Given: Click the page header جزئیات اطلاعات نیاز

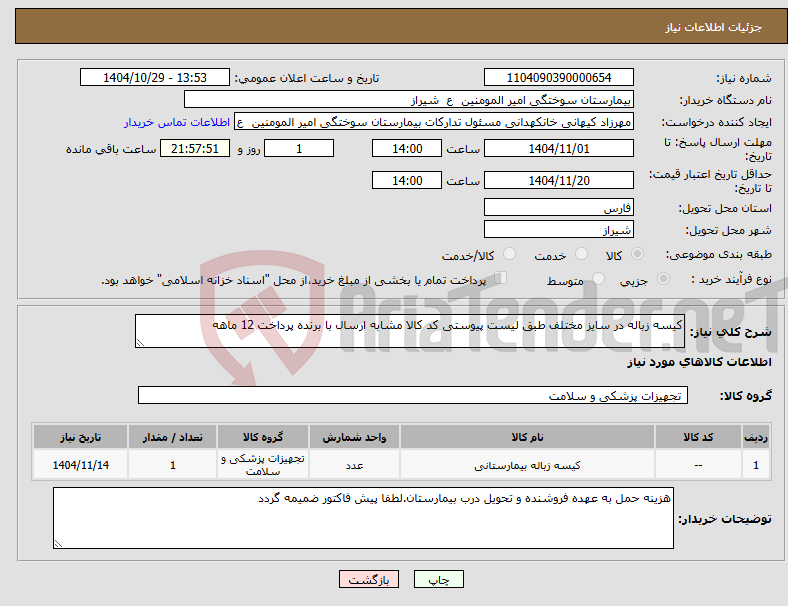Looking at the screenshot, I should click(x=713, y=27).
